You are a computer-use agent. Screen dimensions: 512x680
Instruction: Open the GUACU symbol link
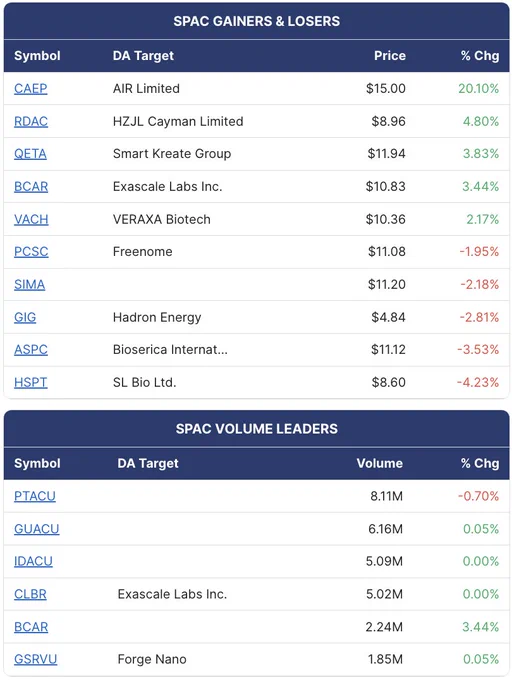(x=36, y=529)
